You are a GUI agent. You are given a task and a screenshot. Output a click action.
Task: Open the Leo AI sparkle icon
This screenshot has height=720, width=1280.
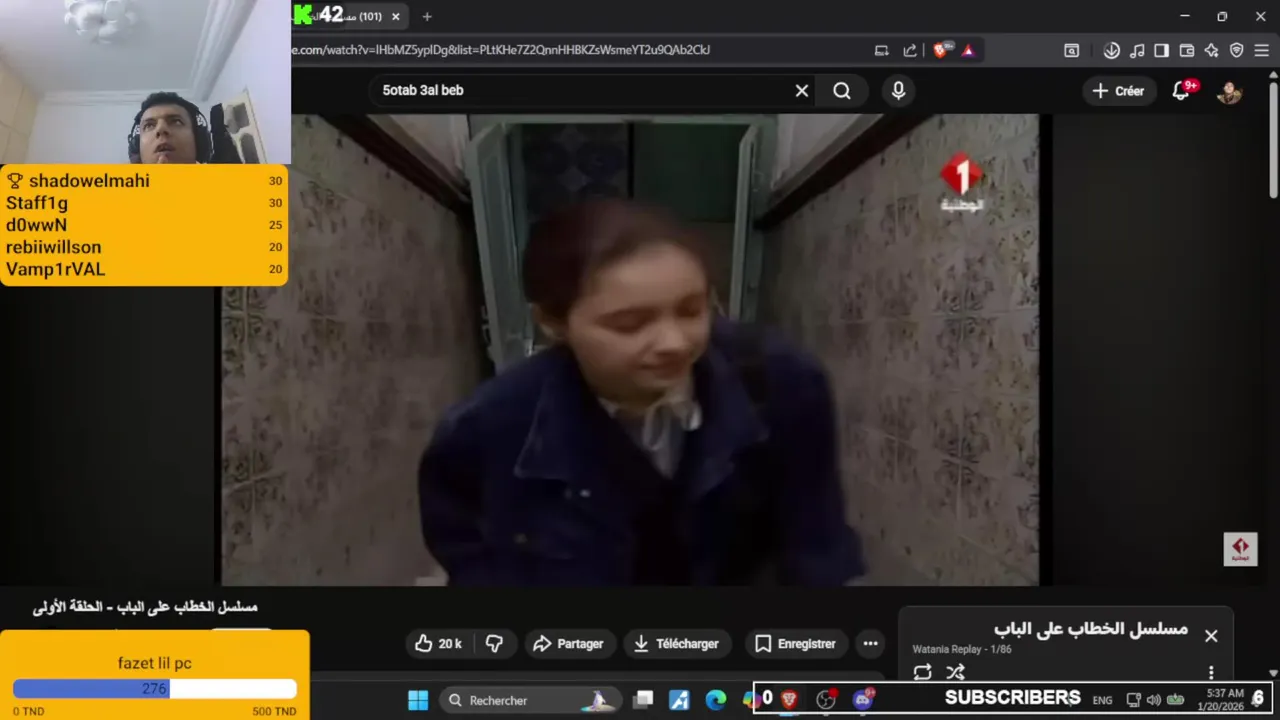point(1211,50)
